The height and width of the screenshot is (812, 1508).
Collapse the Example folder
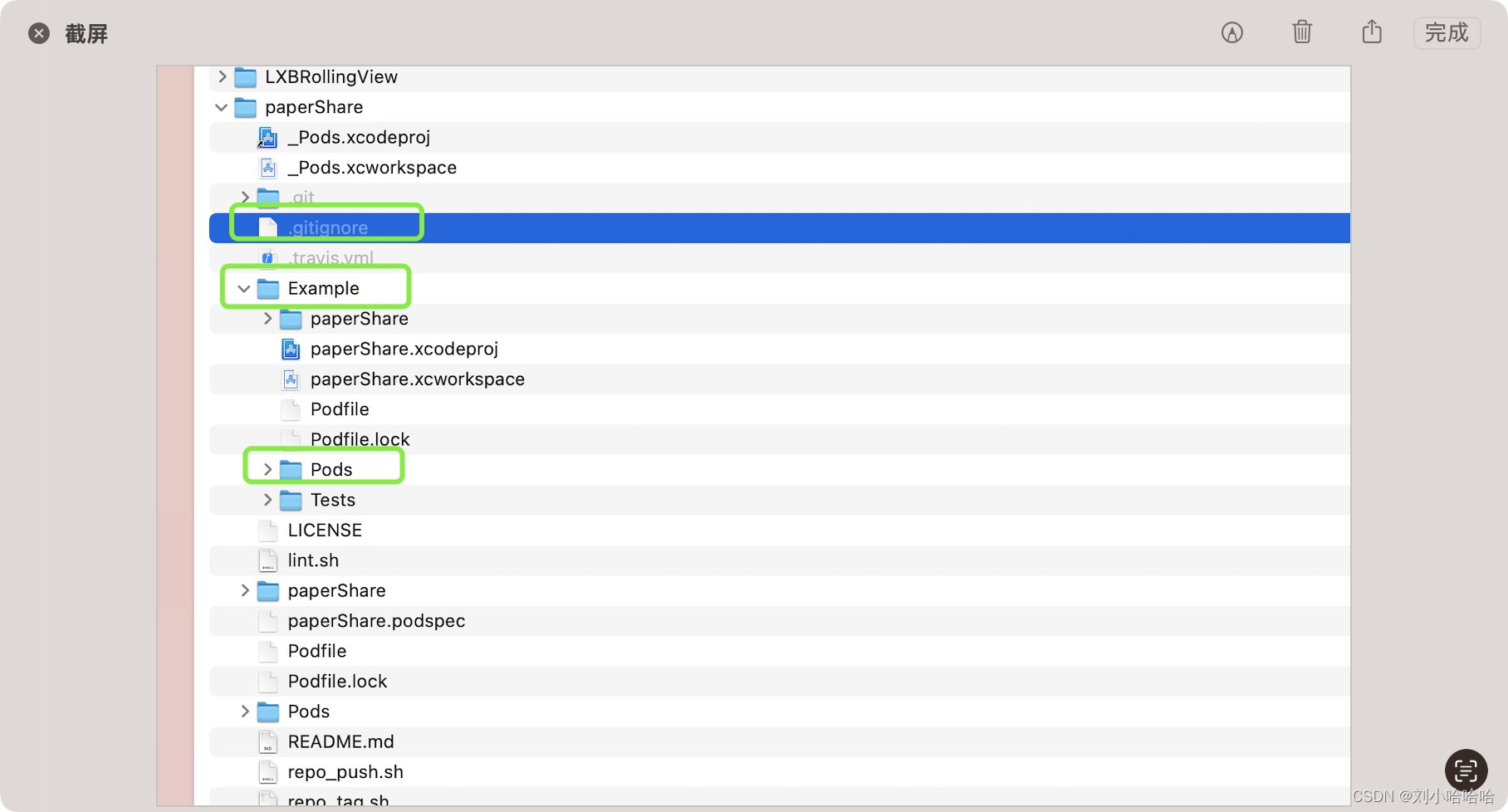point(244,289)
